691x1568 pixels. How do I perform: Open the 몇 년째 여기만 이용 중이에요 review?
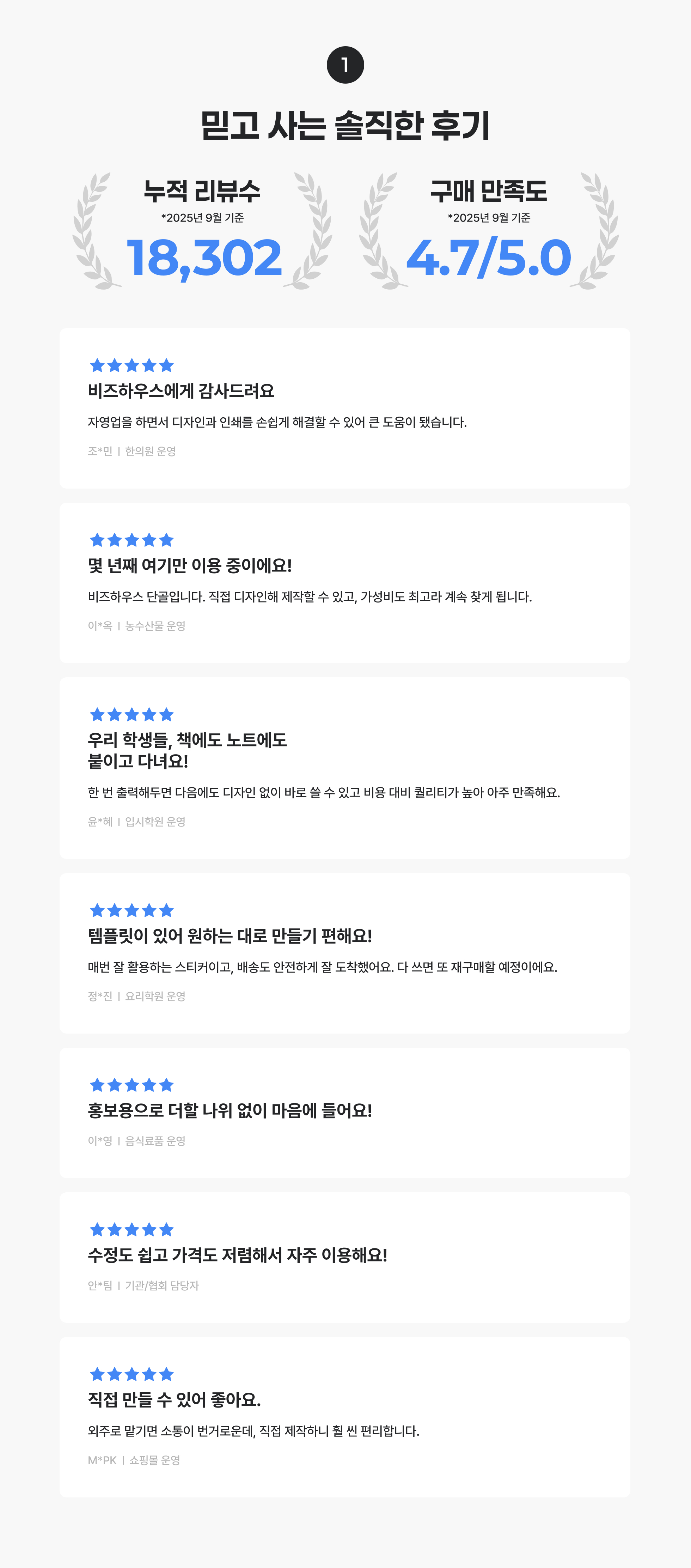coord(190,565)
